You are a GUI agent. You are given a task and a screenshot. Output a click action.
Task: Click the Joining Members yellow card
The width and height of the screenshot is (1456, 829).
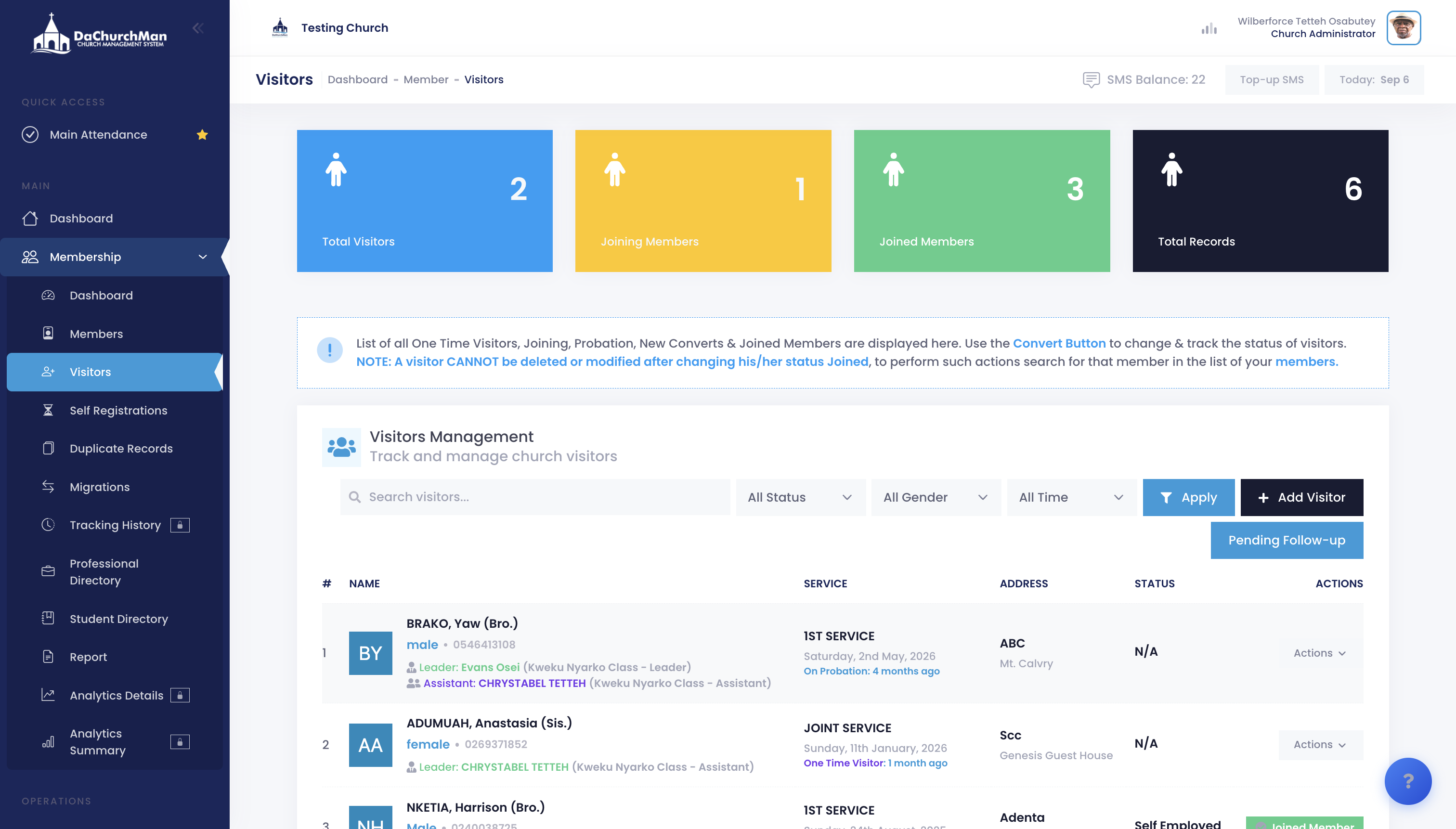(702, 201)
